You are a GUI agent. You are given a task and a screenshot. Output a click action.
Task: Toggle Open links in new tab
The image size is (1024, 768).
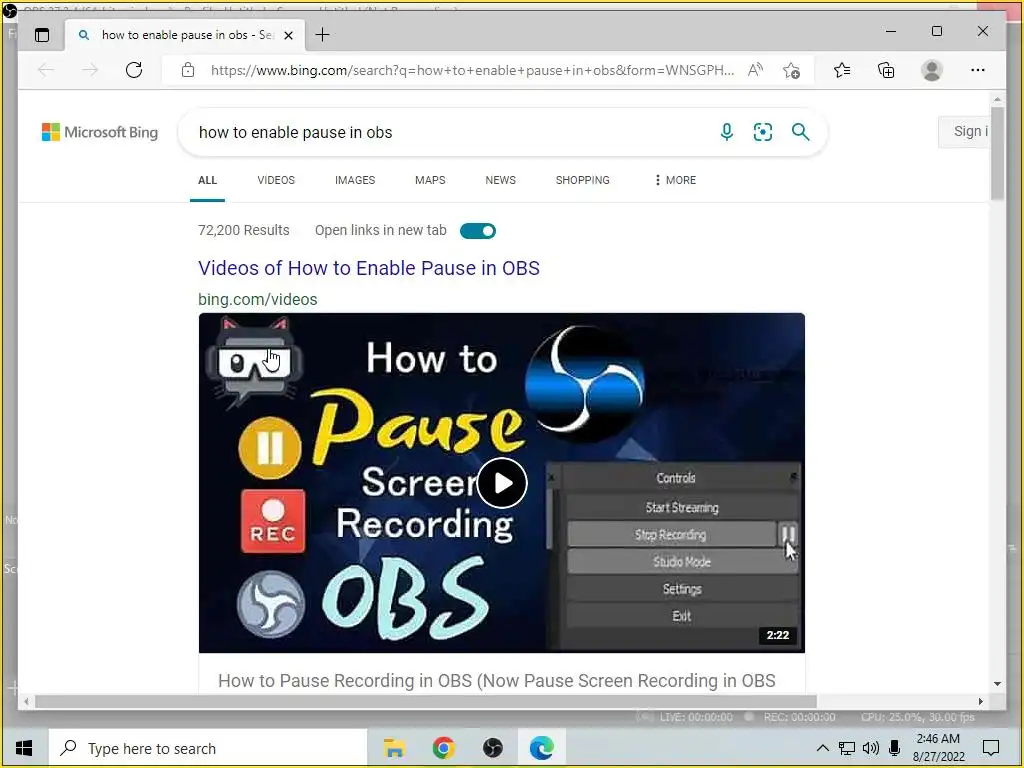pyautogui.click(x=477, y=231)
